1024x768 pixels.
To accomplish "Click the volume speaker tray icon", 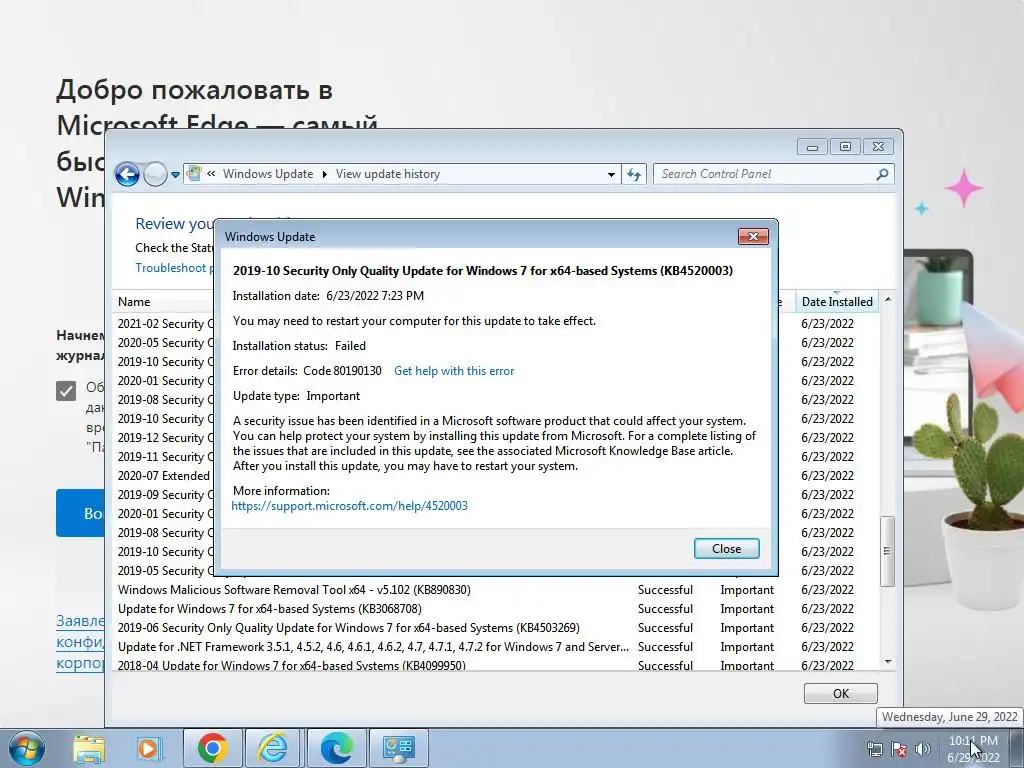I will (x=923, y=749).
